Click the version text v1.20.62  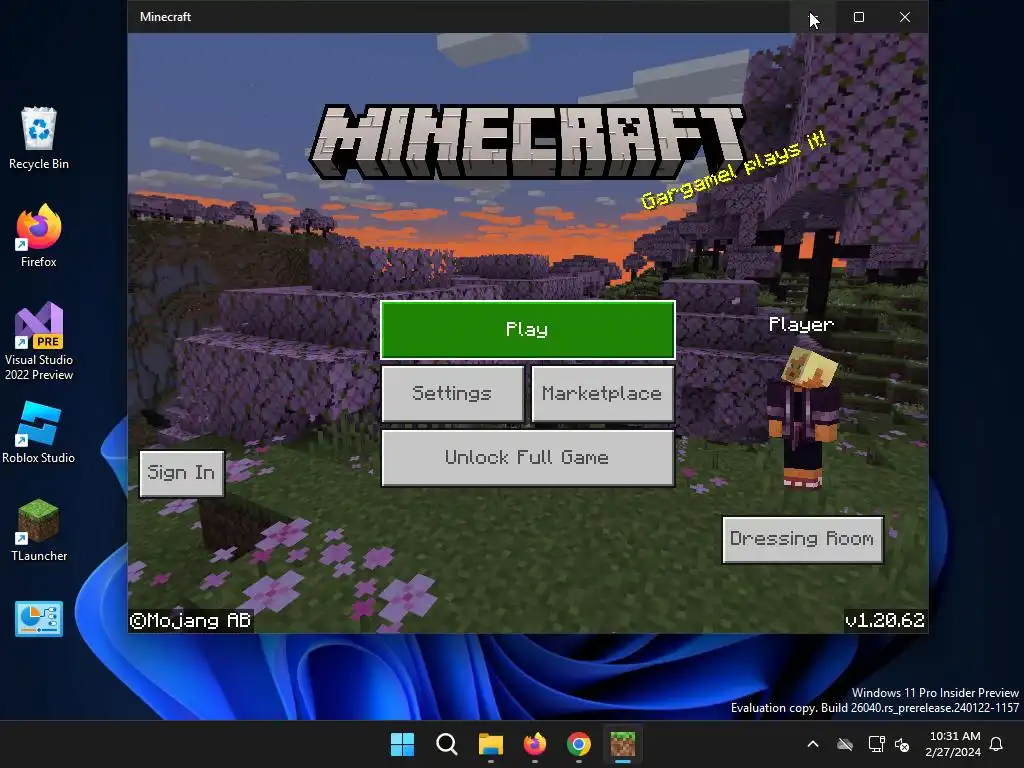(x=885, y=620)
